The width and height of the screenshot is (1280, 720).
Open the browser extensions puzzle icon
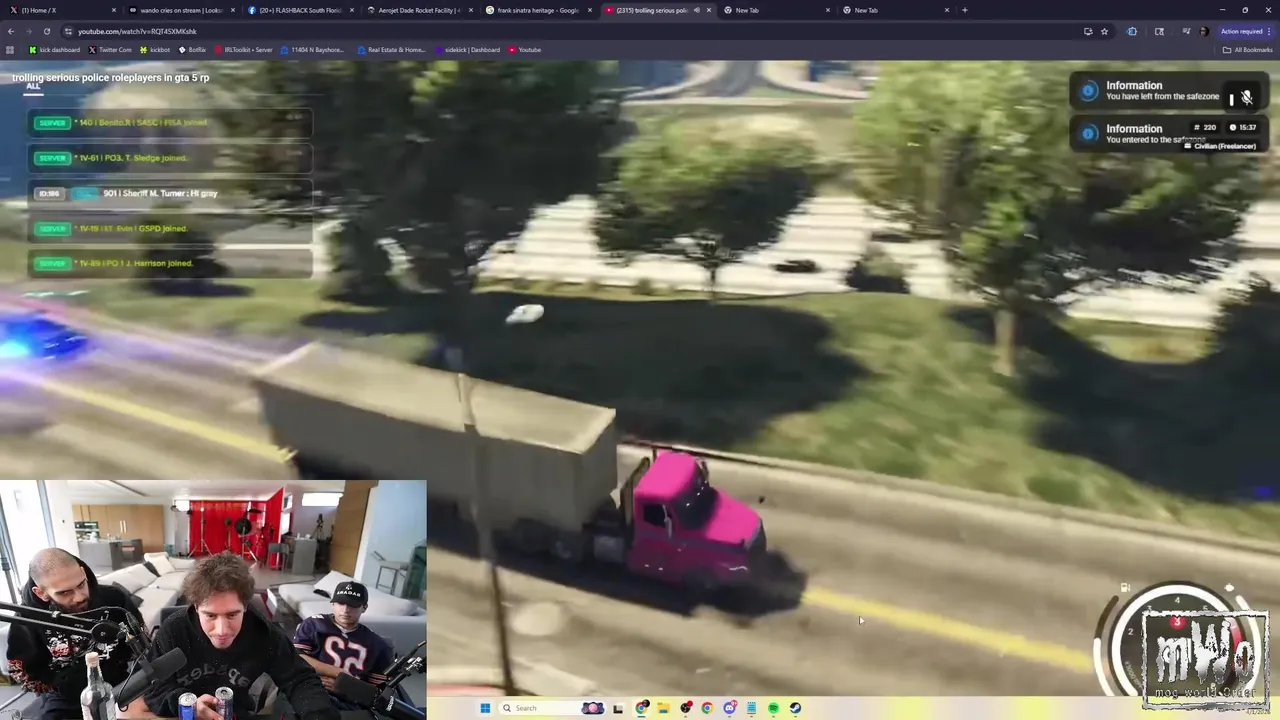1132,31
